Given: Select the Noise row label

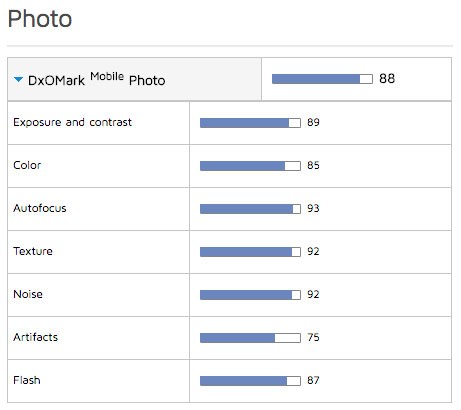Looking at the screenshot, I should [x=28, y=294].
